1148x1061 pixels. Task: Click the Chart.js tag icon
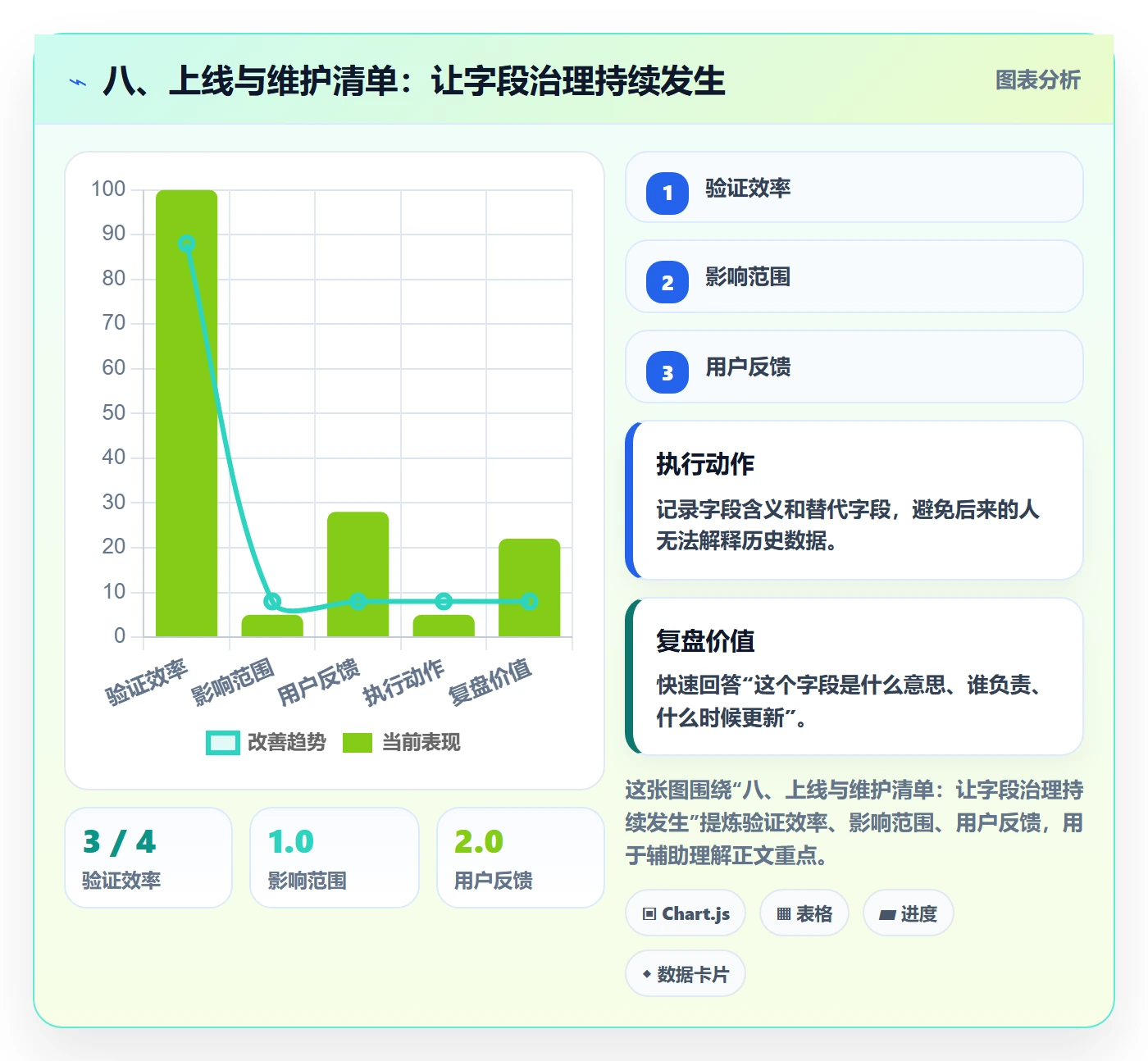(x=649, y=913)
